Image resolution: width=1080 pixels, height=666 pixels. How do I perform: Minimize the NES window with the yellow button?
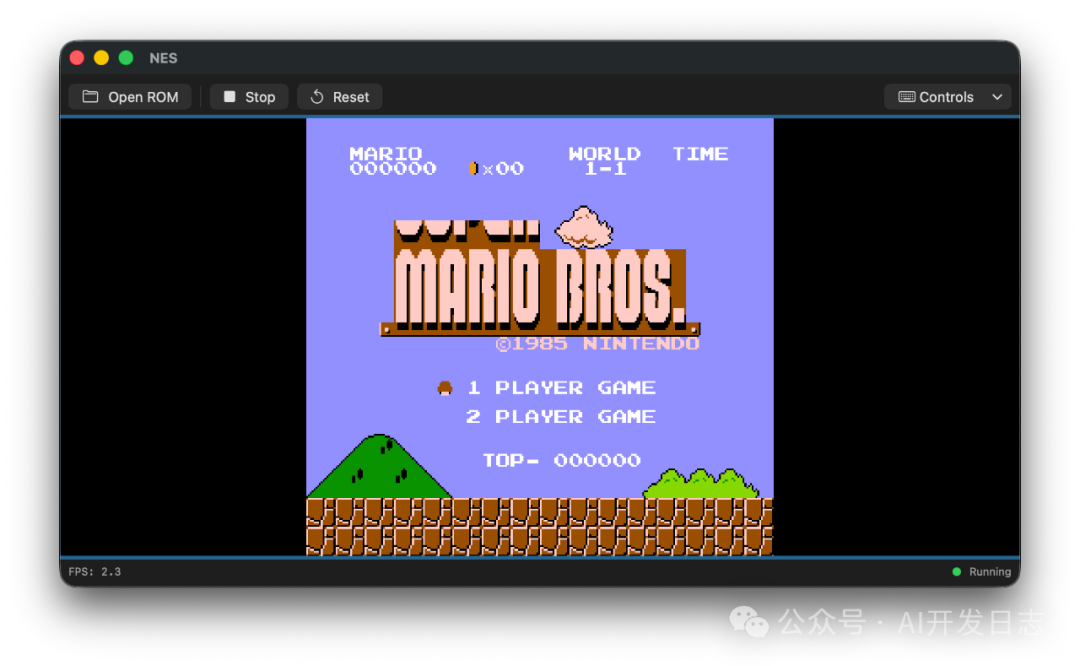(101, 58)
